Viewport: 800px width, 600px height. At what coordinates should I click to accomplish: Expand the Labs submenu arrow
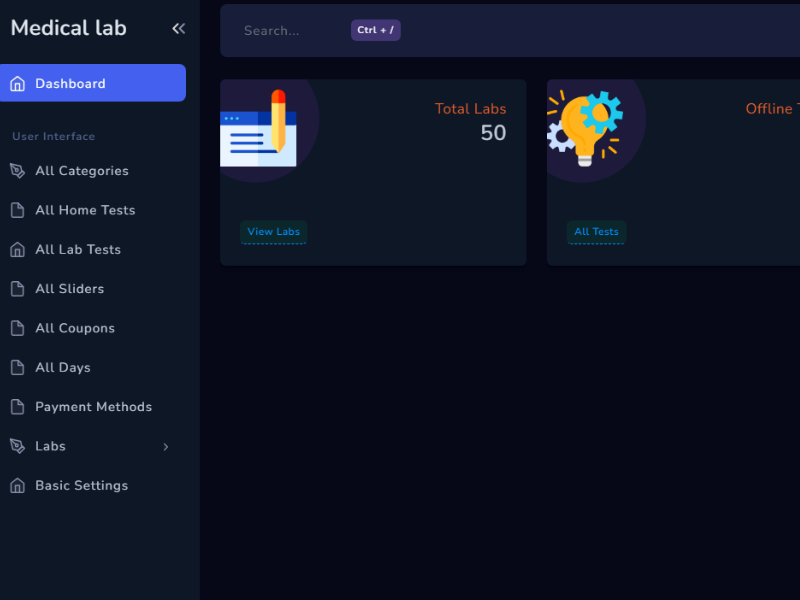point(166,447)
